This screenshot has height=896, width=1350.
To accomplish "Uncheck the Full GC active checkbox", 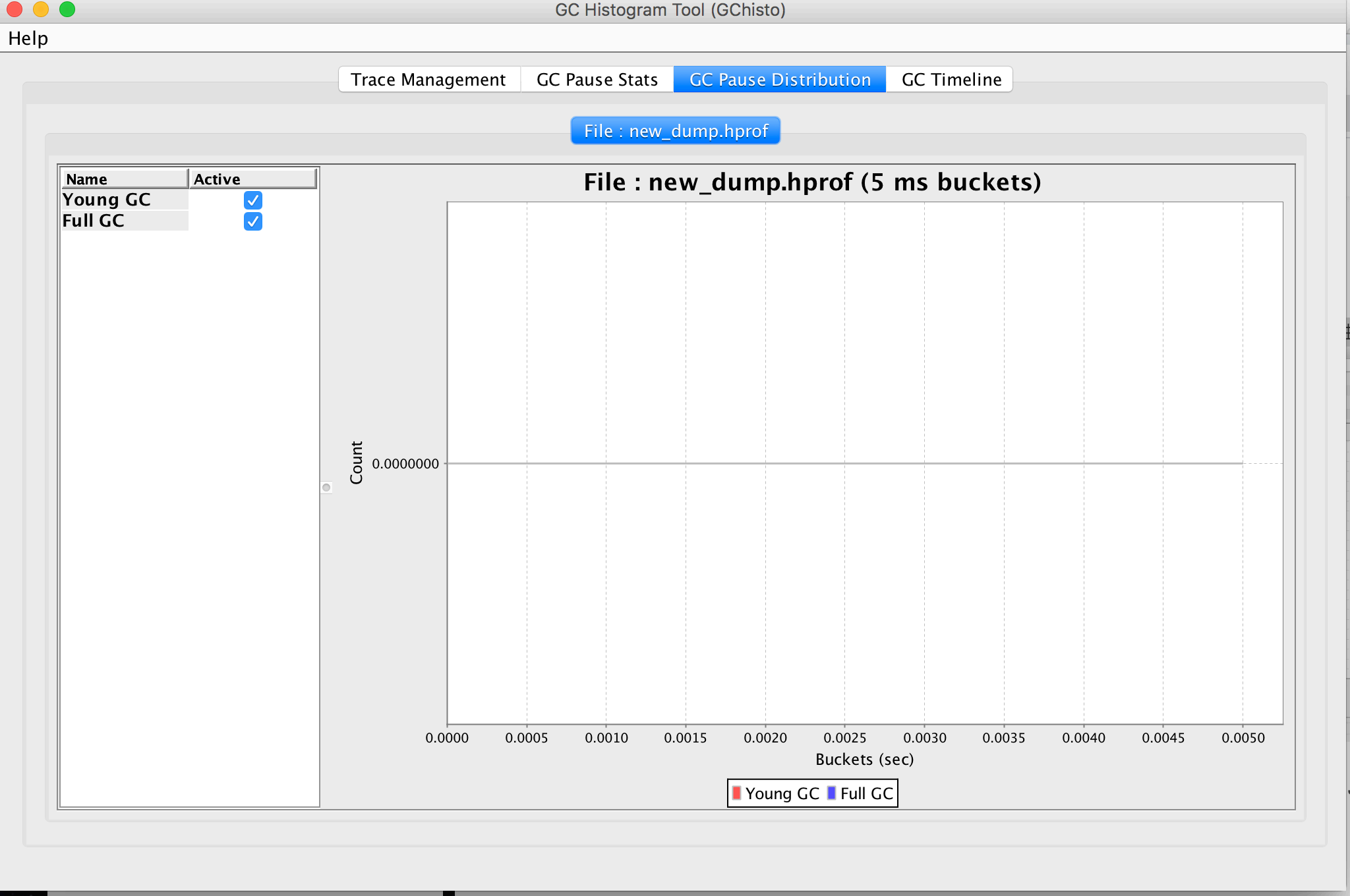I will coord(252,221).
